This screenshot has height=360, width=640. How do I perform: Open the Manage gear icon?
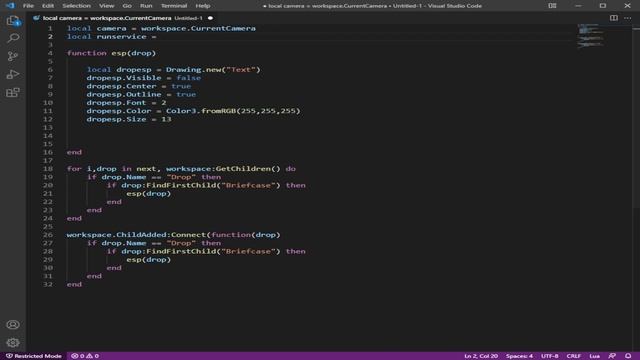13,343
